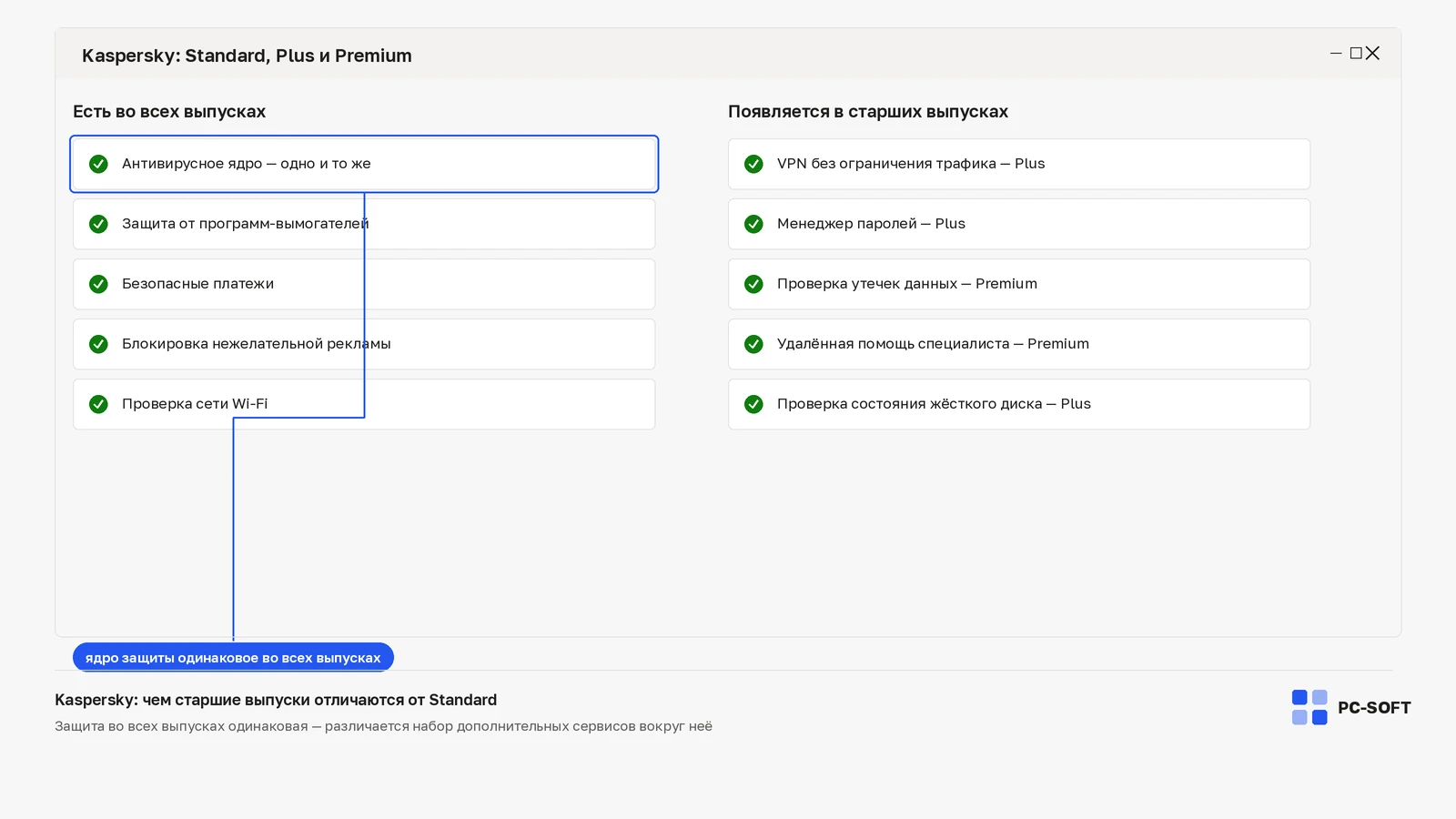This screenshot has height=819, width=1456.
Task: Select the Защита от программ-вымогателей row text
Action: [246, 224]
